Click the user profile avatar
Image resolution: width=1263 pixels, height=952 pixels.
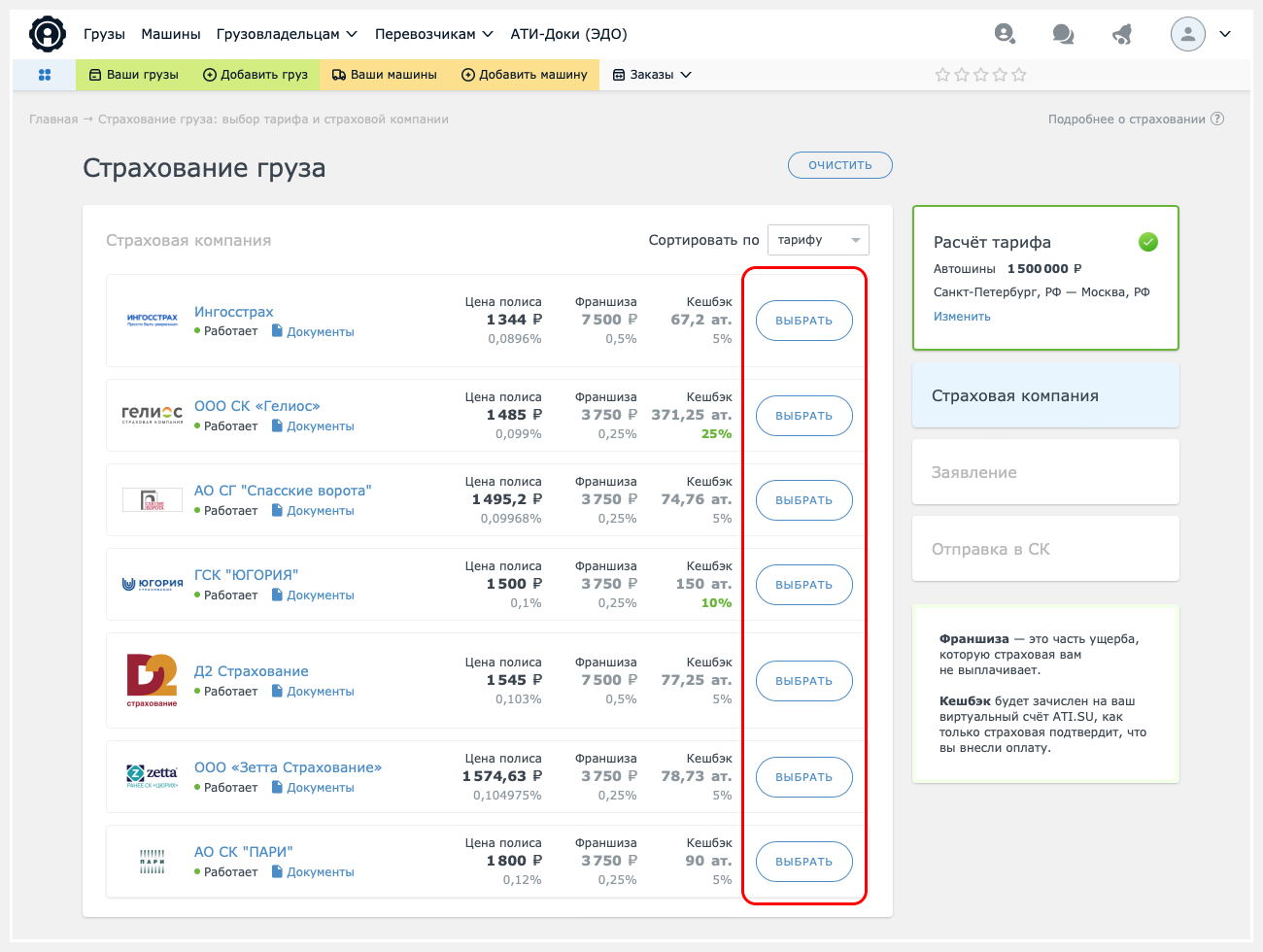[x=1187, y=34]
